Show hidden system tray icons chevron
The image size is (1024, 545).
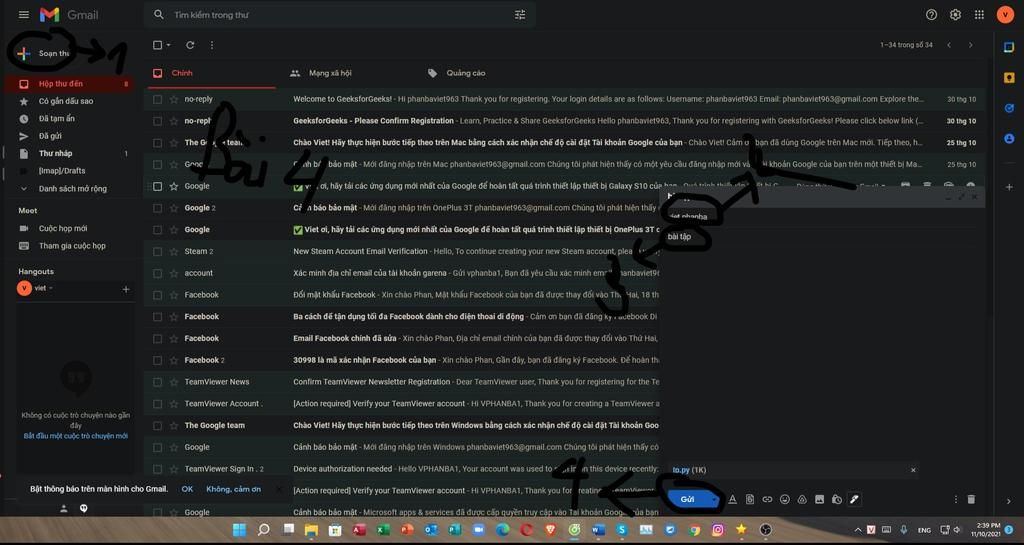(857, 530)
